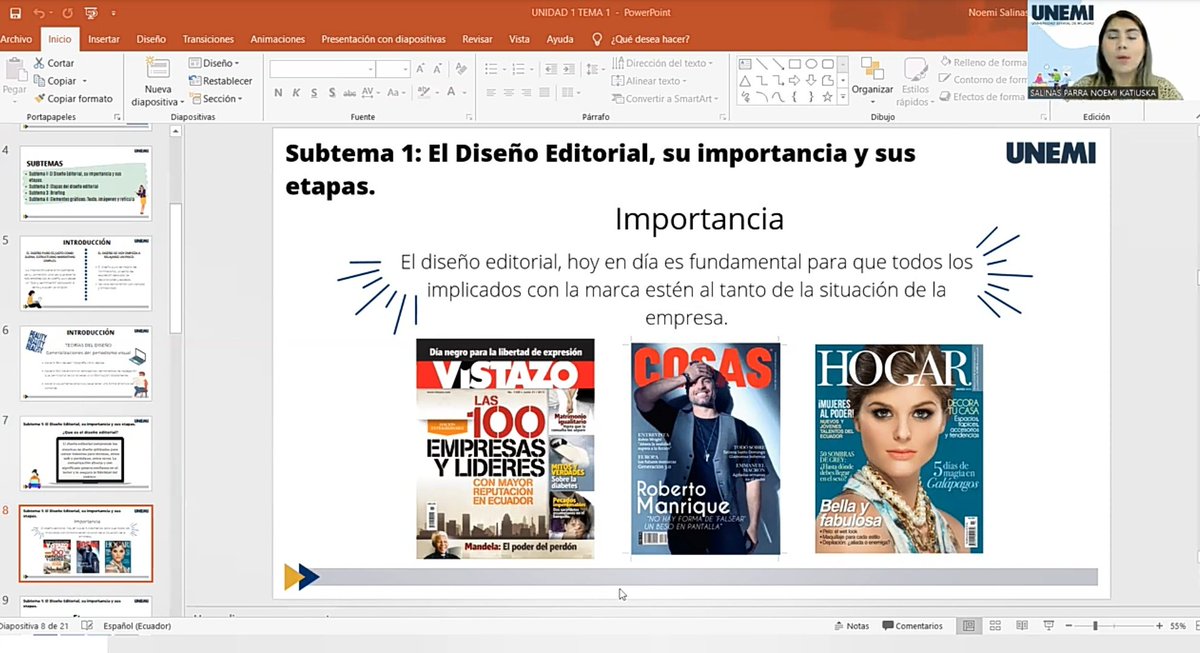Switch to the Vista tab
Screen dimensions: 1200x653
click(519, 39)
